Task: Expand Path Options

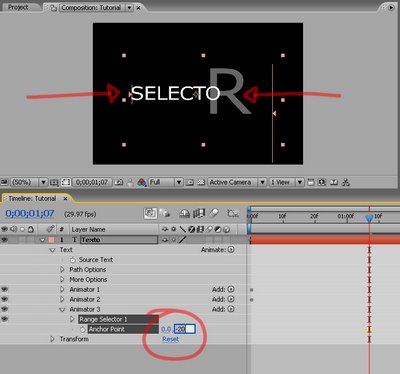Action: pos(62,270)
